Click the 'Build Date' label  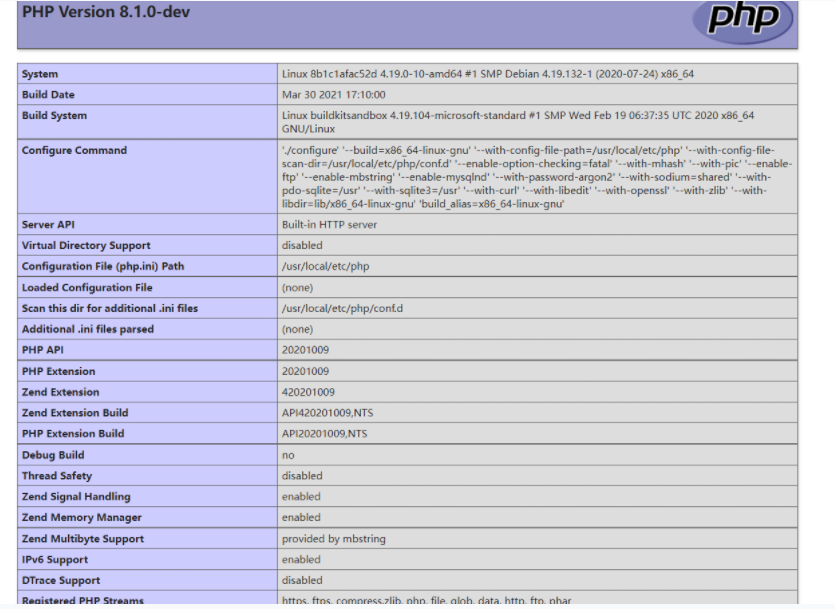pos(48,95)
